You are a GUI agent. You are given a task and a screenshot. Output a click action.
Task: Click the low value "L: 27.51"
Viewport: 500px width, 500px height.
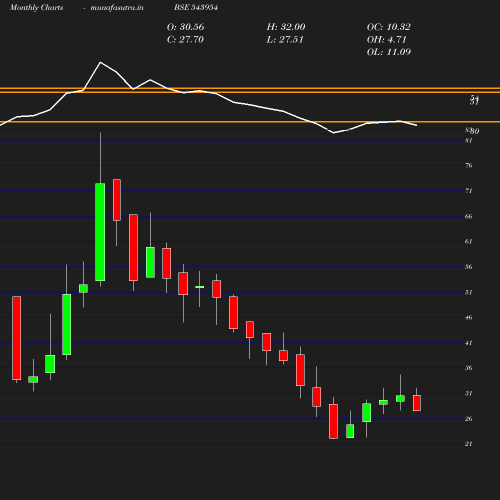click(285, 40)
